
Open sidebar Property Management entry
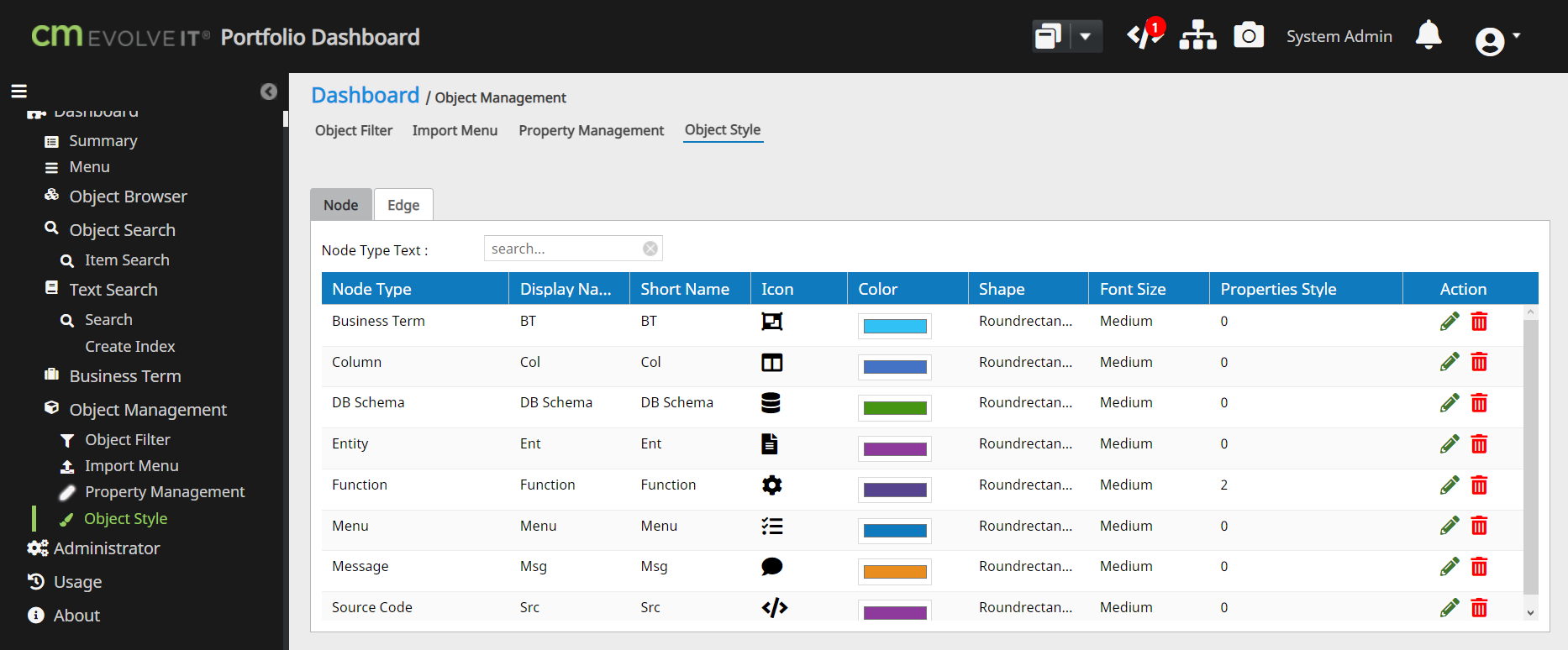[165, 492]
